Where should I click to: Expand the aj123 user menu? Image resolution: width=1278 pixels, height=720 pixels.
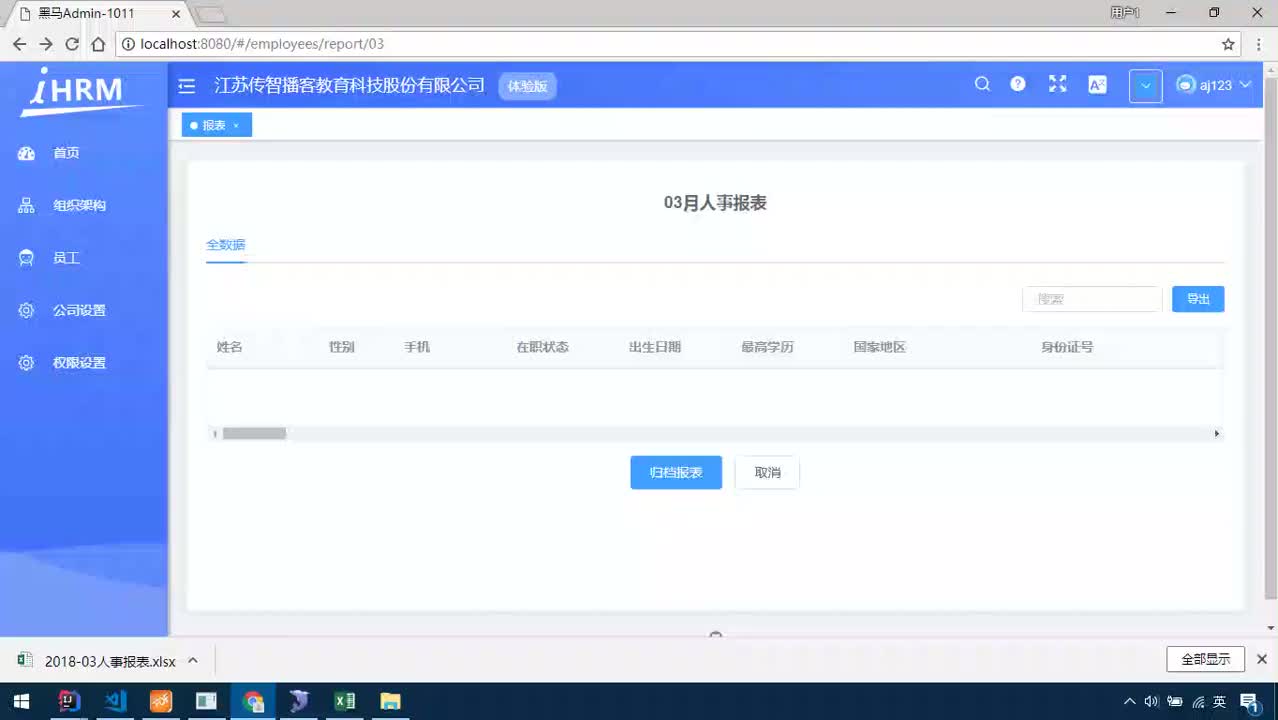(1214, 85)
